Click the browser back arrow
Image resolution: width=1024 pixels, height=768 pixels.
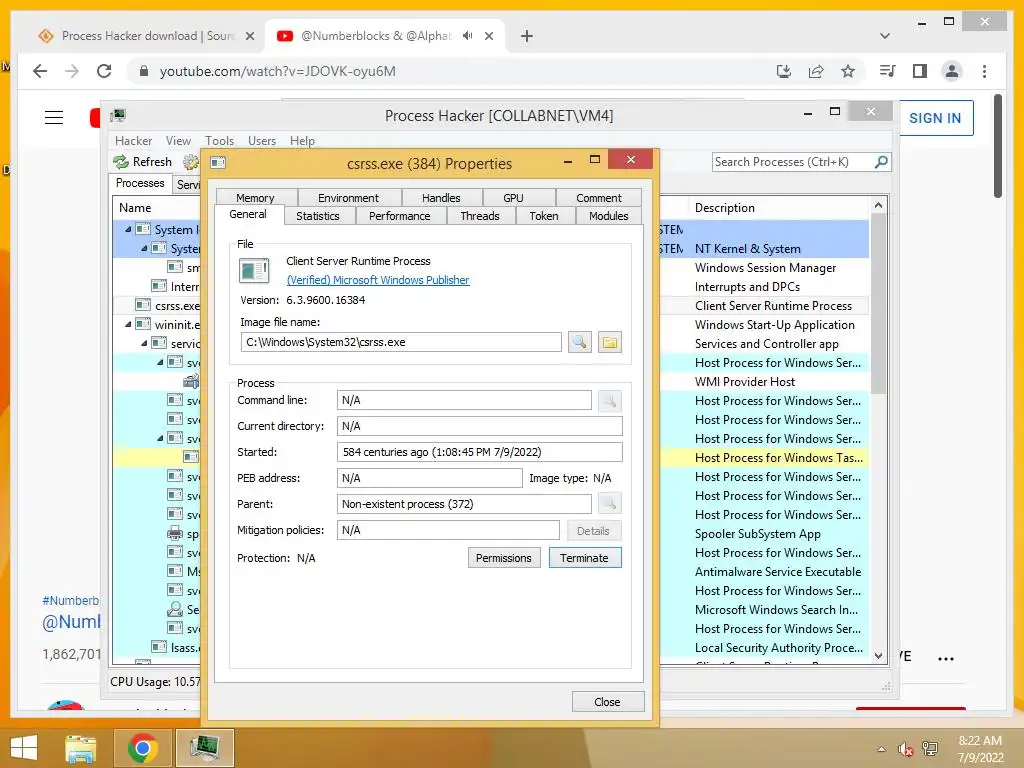point(40,71)
